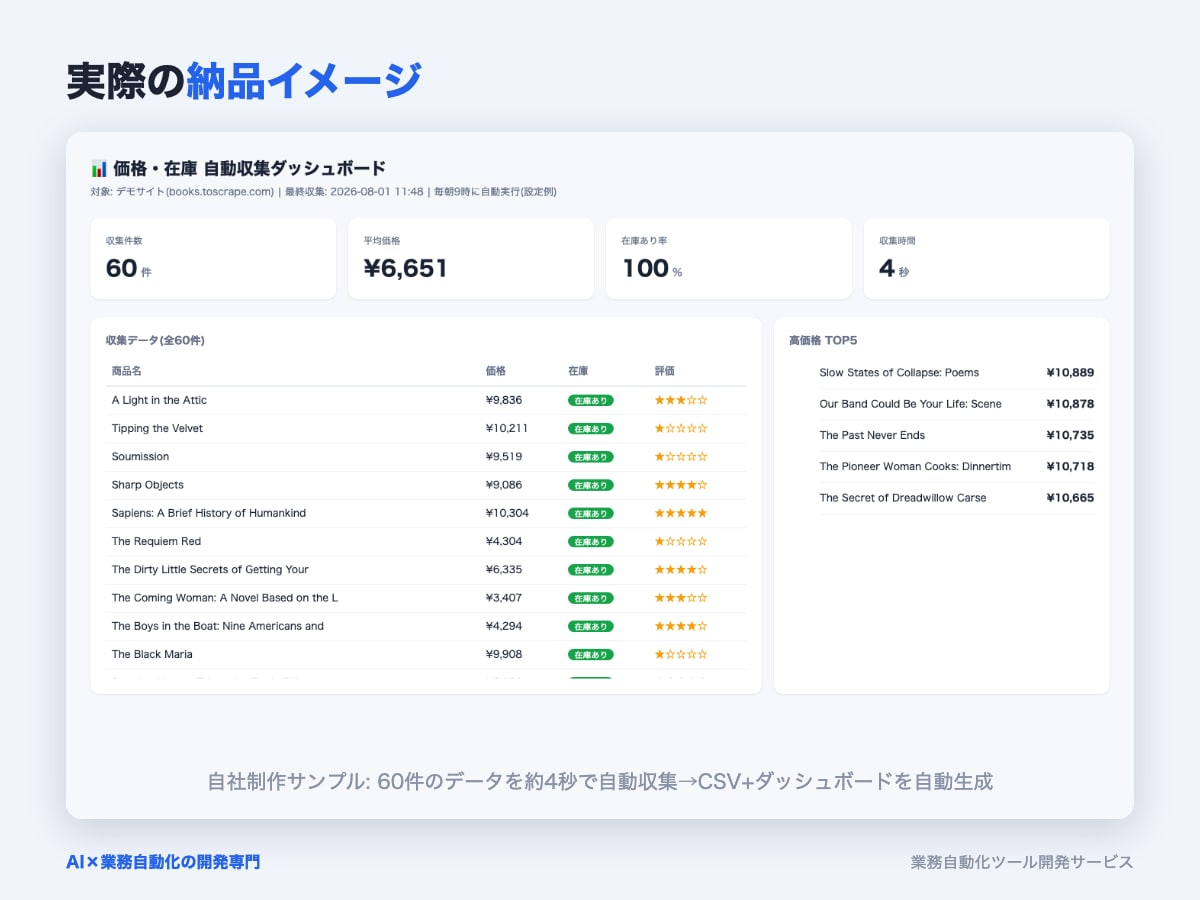This screenshot has width=1200, height=900.
Task: Click star rating for Soumission
Action: [x=681, y=456]
